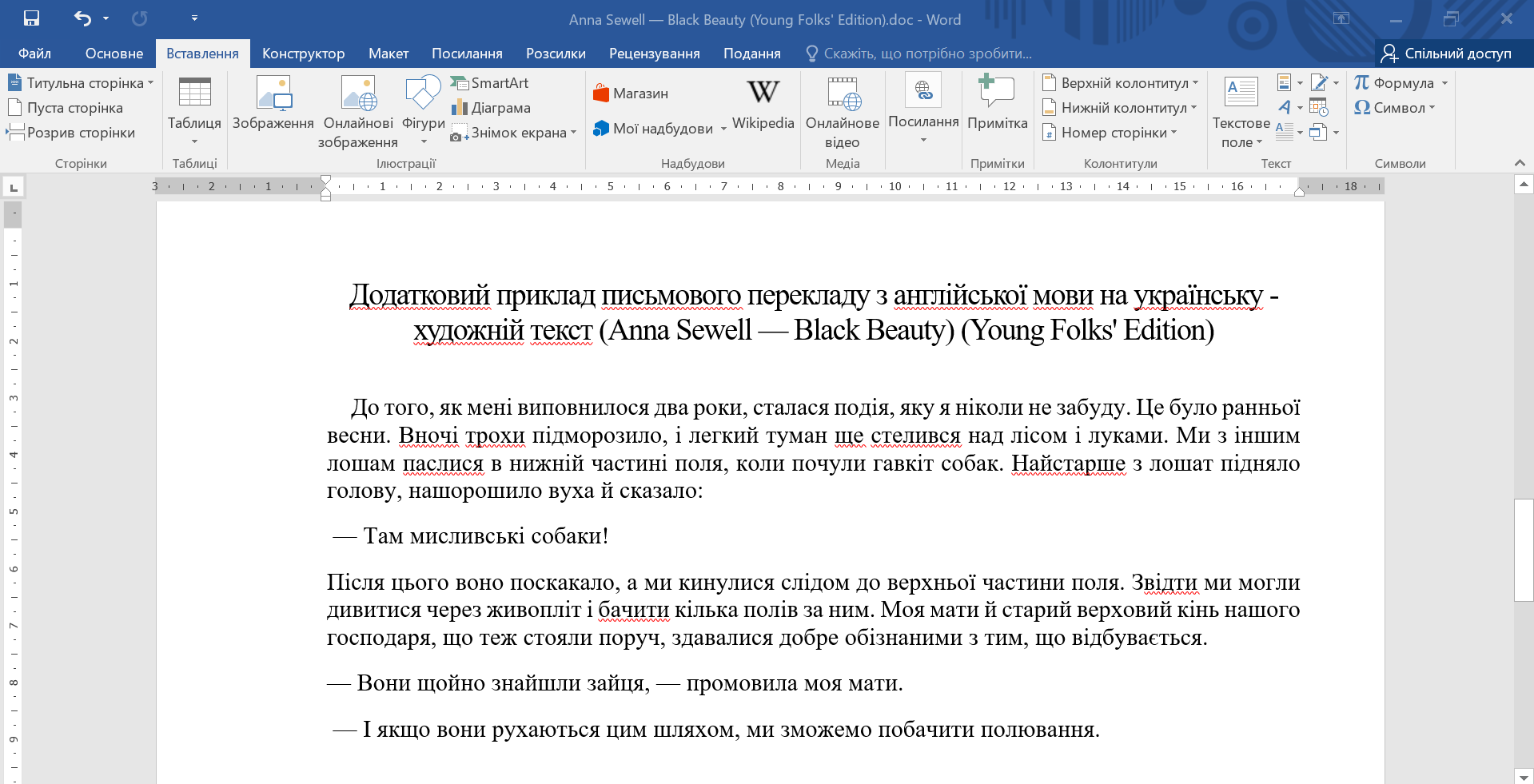Open the Рецензування tab

pyautogui.click(x=655, y=54)
